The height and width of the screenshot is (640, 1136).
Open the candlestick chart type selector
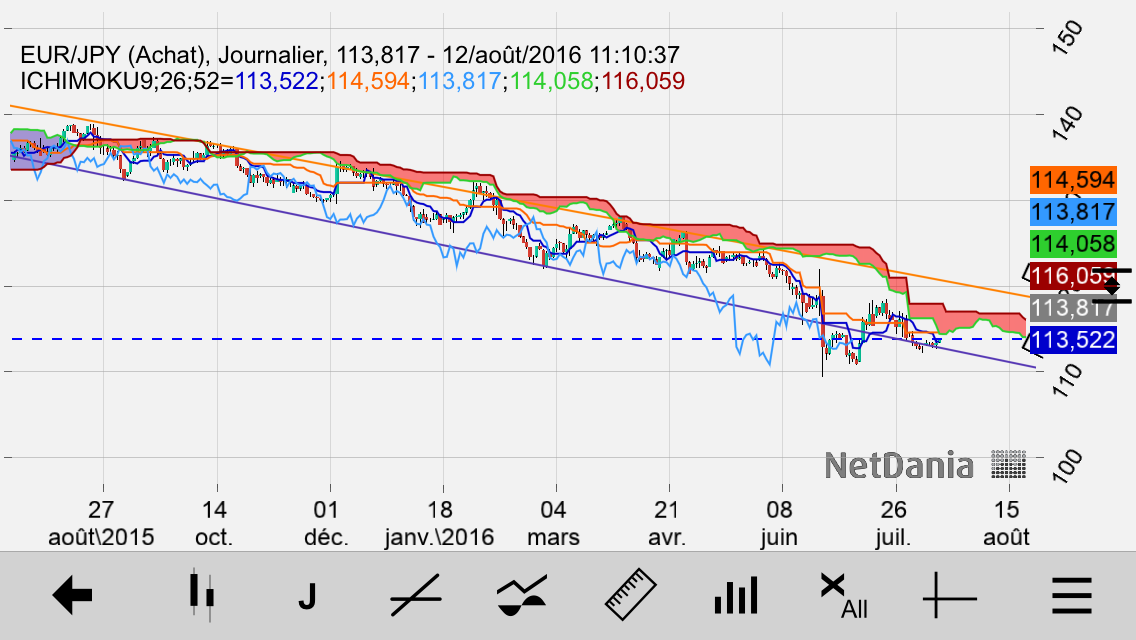[x=201, y=596]
